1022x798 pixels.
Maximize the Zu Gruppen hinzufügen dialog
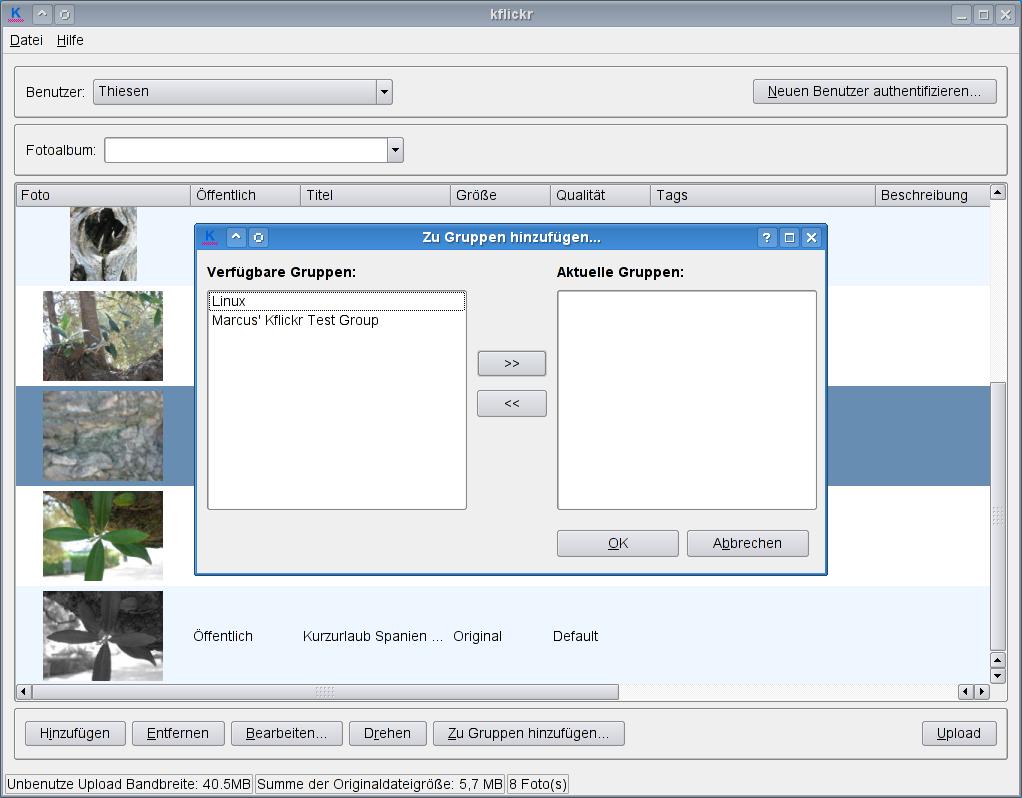[x=789, y=237]
